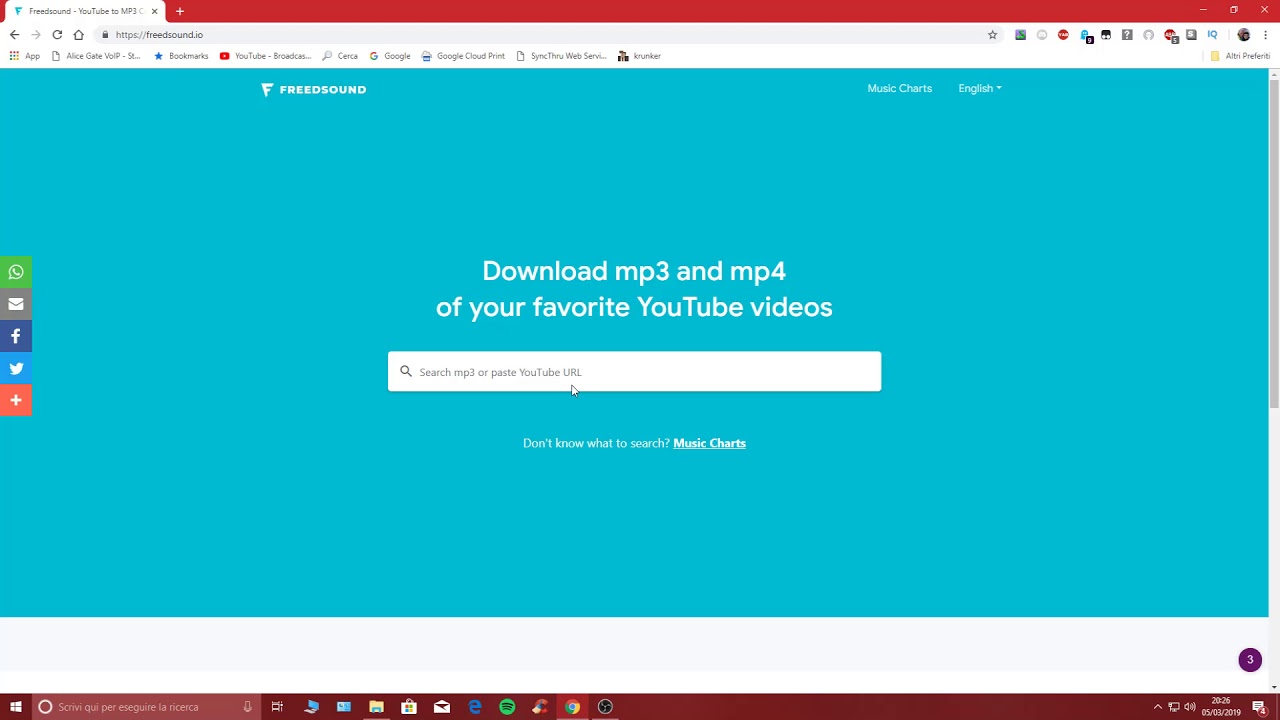Click the scroll down arrow of page scrollbar

coord(1274,687)
